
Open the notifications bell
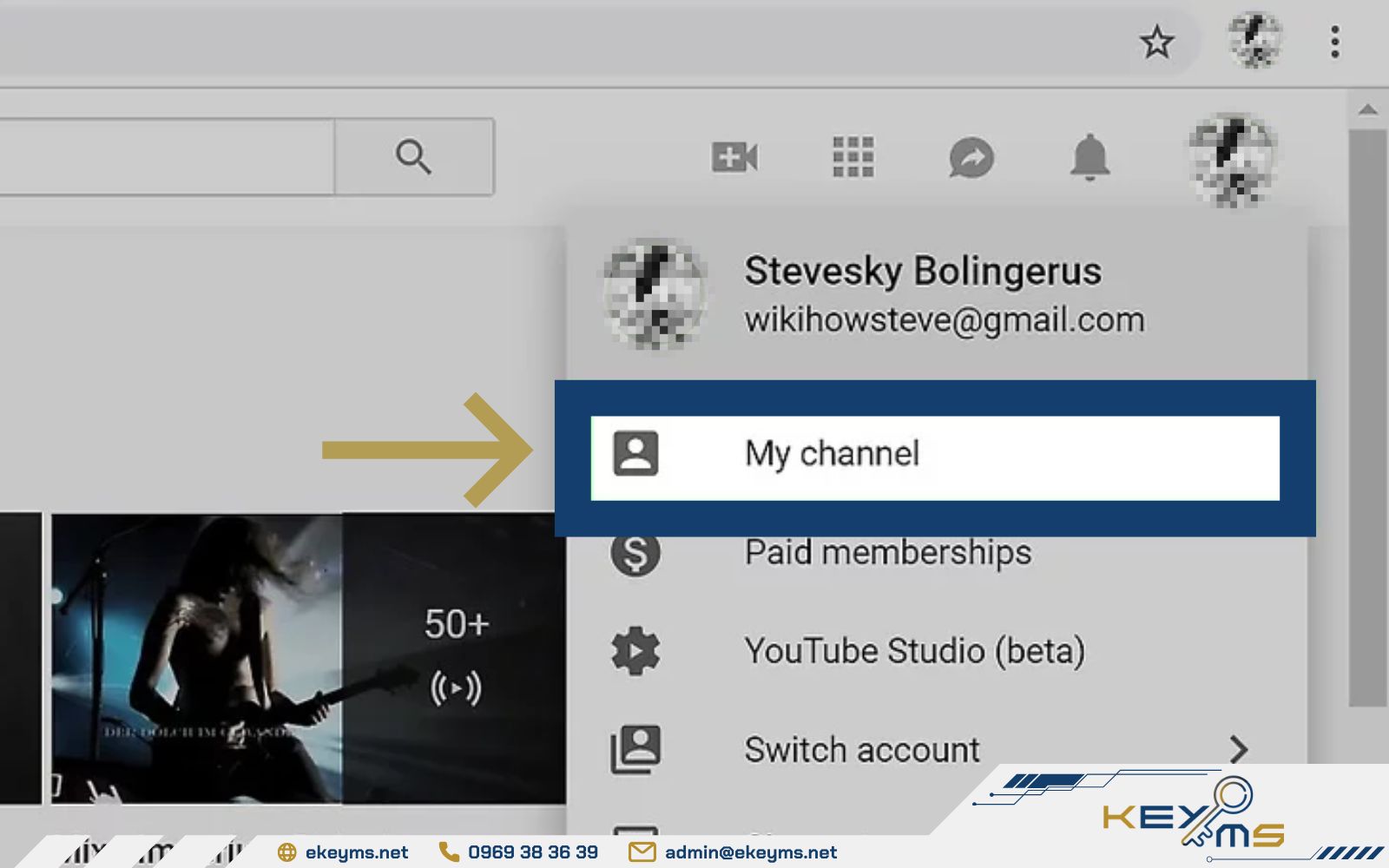tap(1089, 157)
